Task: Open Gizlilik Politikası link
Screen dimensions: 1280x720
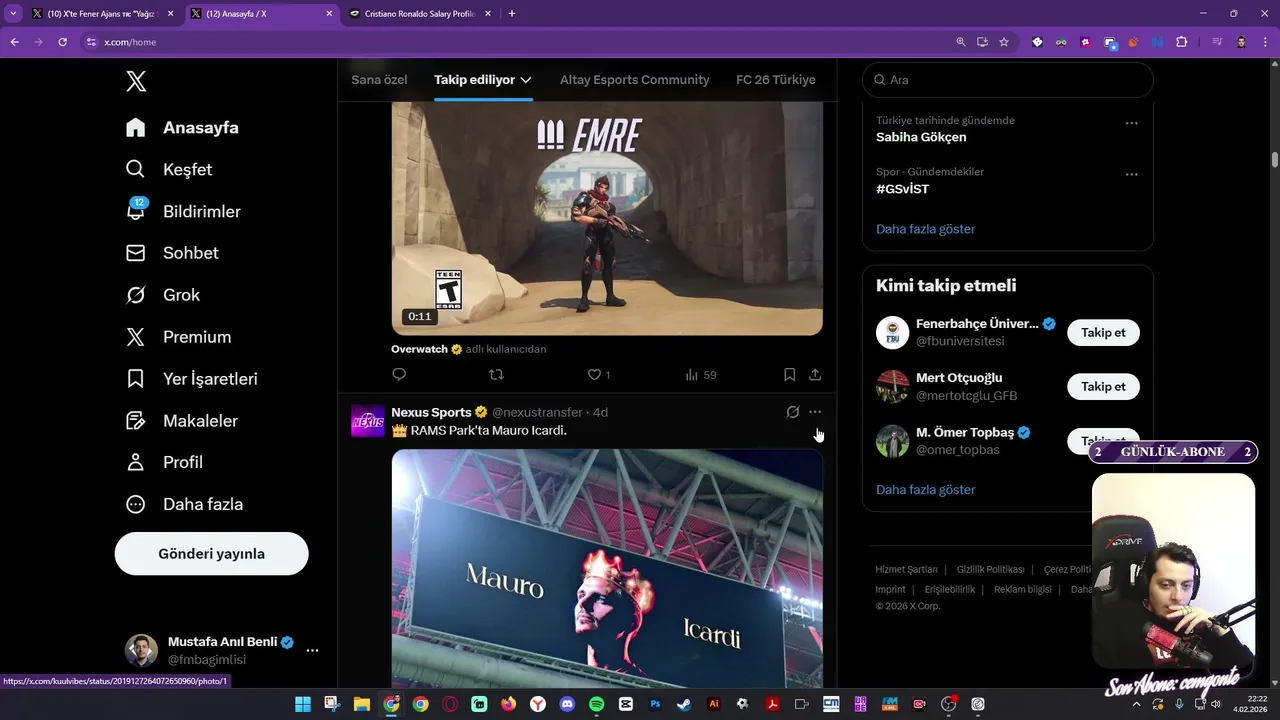Action: (990, 569)
